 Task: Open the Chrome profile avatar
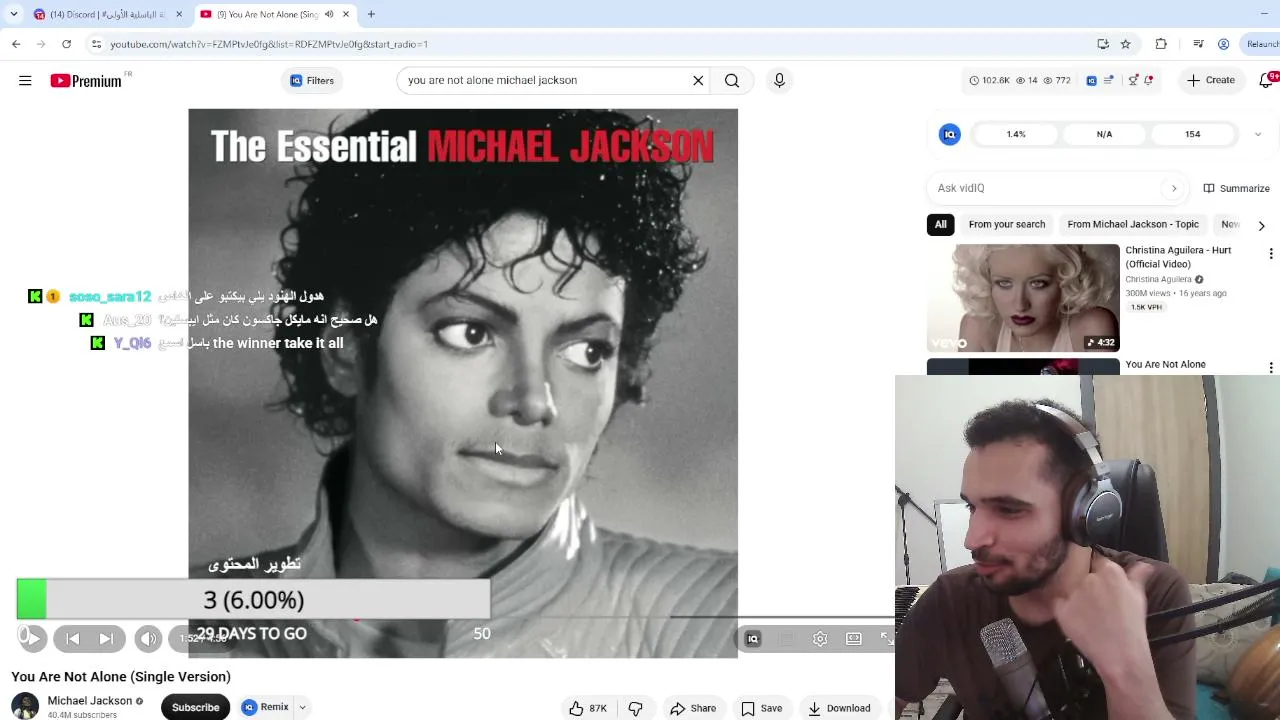(x=1223, y=44)
